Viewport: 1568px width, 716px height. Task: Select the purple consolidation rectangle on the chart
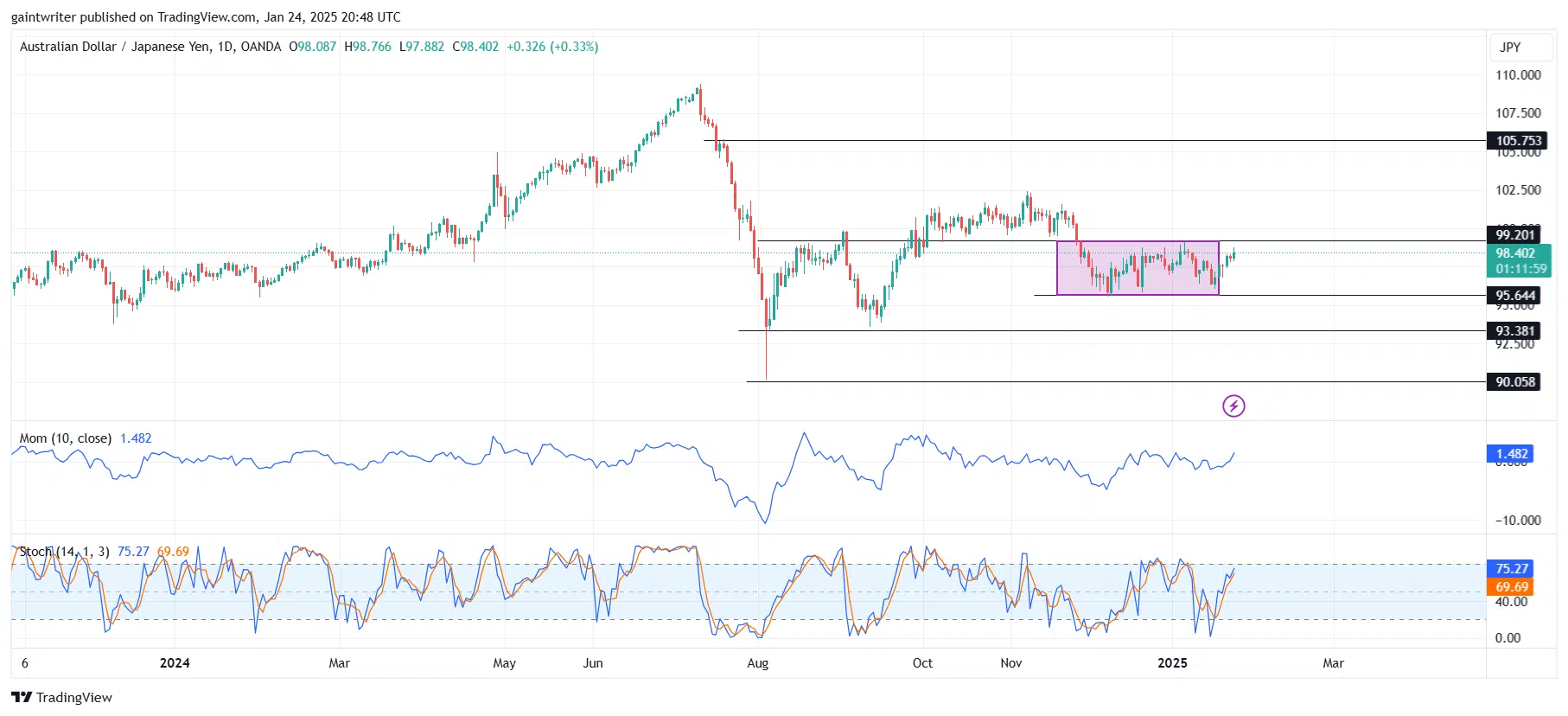click(1137, 268)
